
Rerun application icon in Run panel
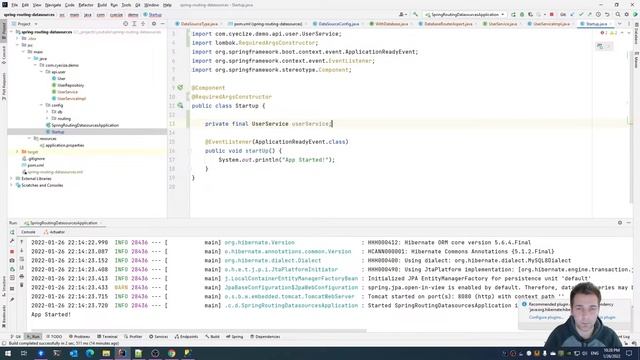point(12,232)
